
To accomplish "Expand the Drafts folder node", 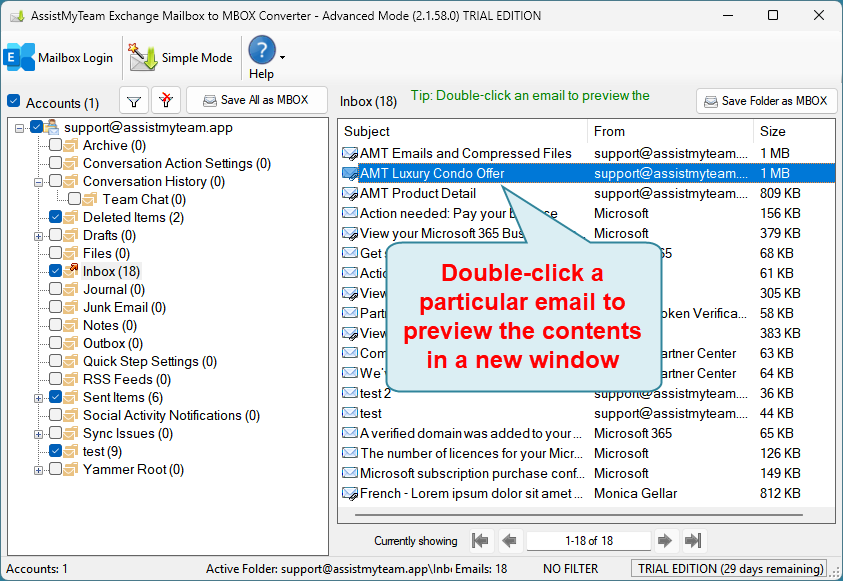I will [39, 236].
